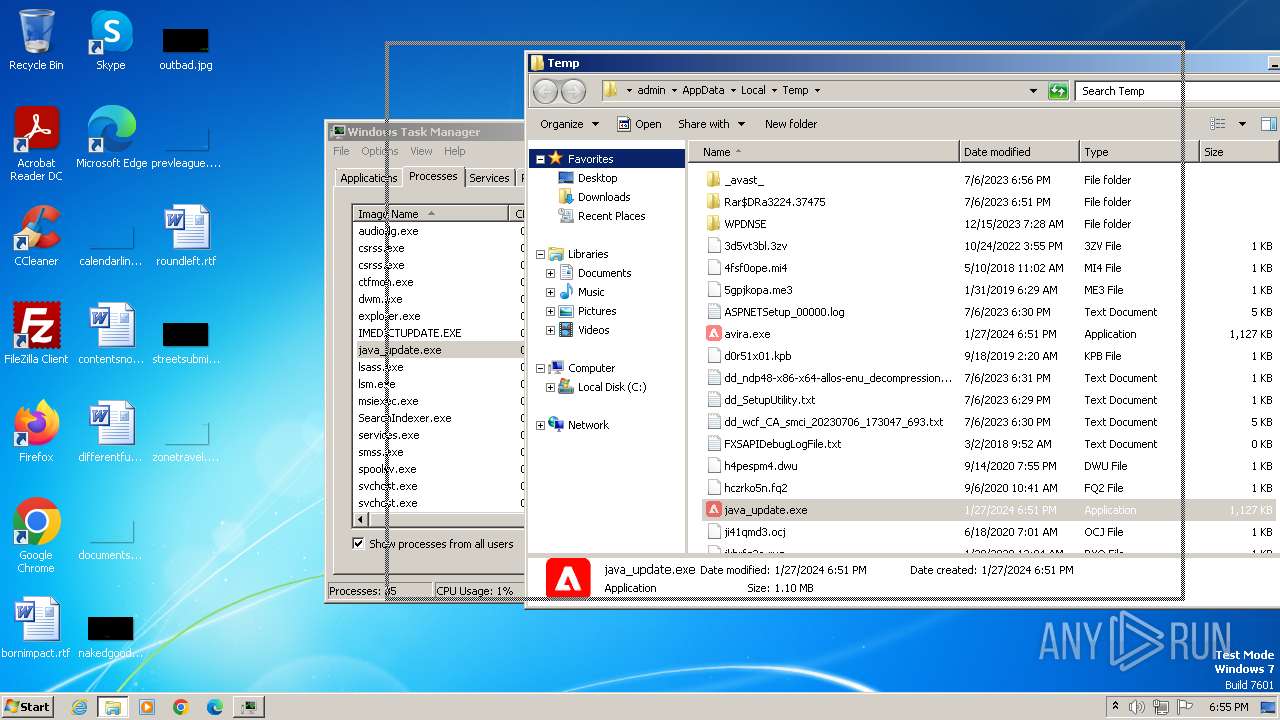Click the Chrome taskbar icon

pyautogui.click(x=181, y=707)
